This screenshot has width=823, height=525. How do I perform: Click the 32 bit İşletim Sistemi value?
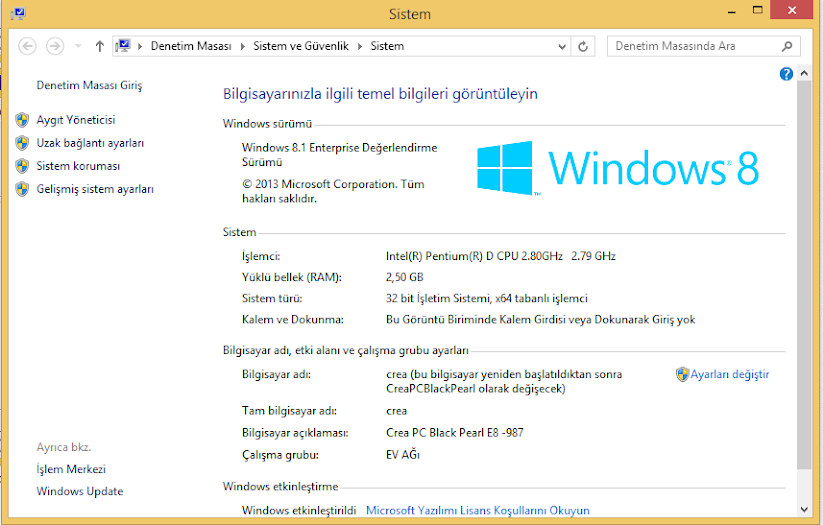pyautogui.click(x=487, y=298)
